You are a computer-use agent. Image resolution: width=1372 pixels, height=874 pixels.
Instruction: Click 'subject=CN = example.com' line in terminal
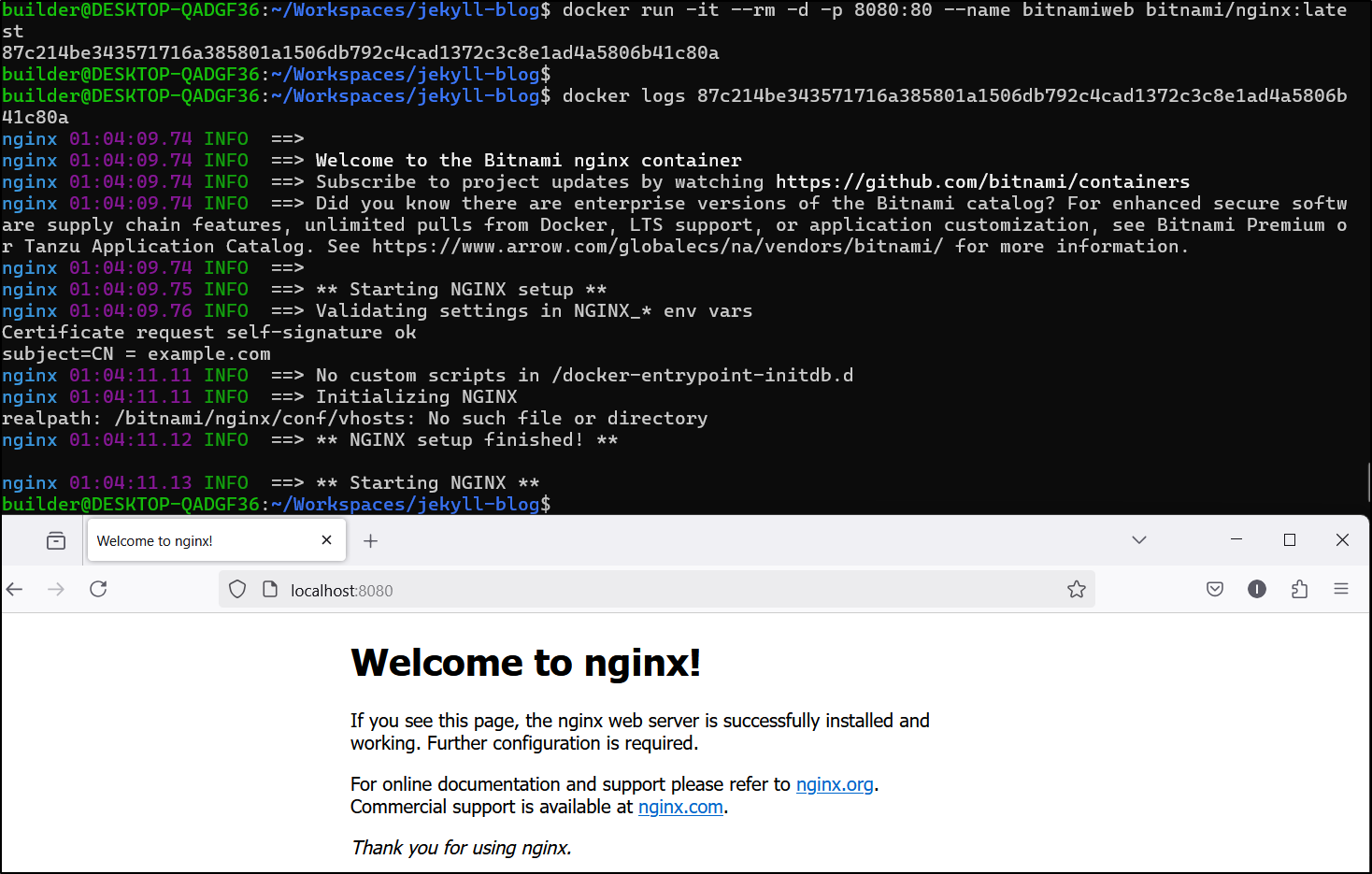136,354
